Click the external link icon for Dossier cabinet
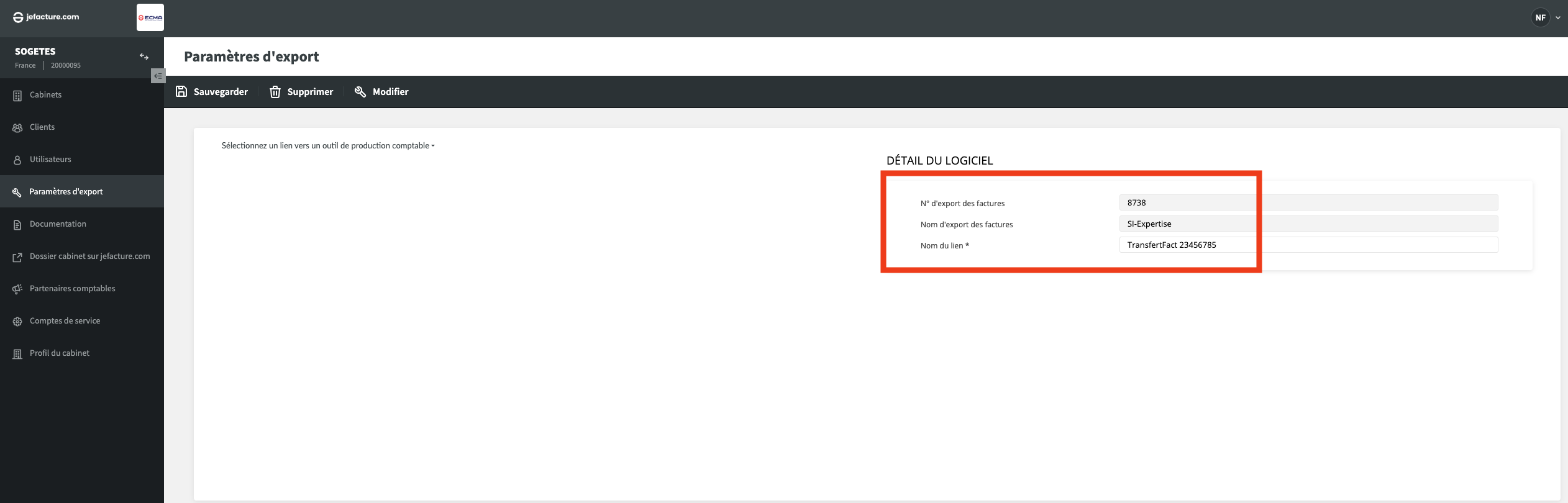1568x503 pixels. pos(17,257)
